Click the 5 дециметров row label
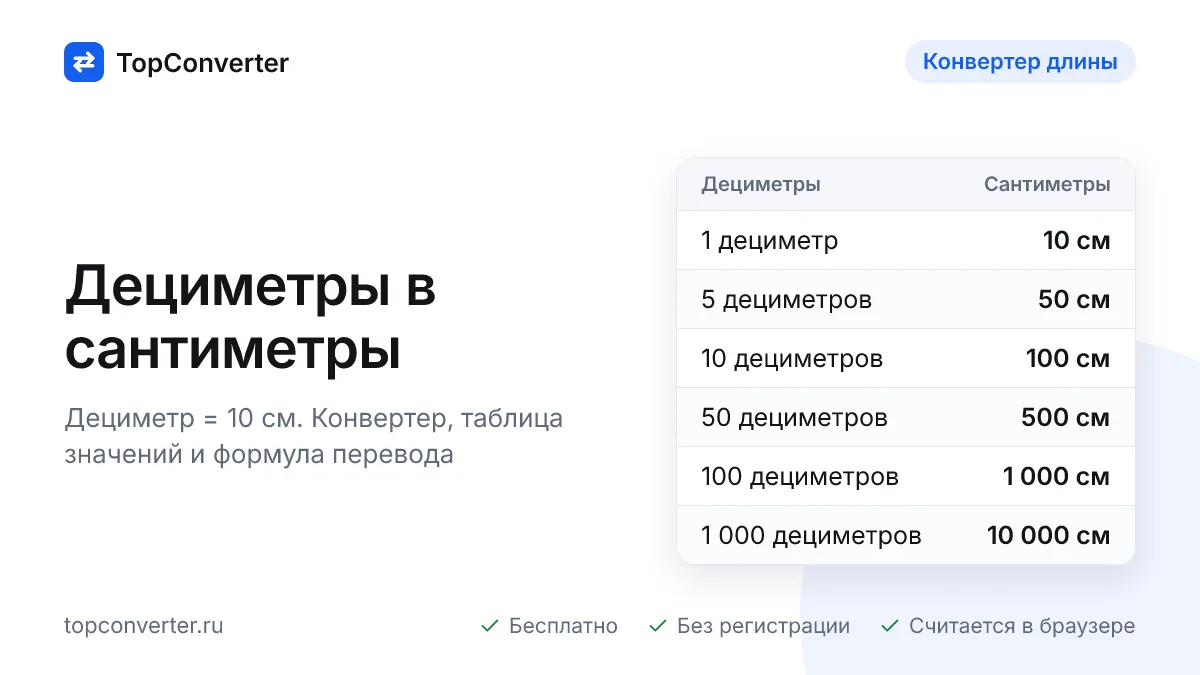Image resolution: width=1200 pixels, height=675 pixels. tap(787, 299)
